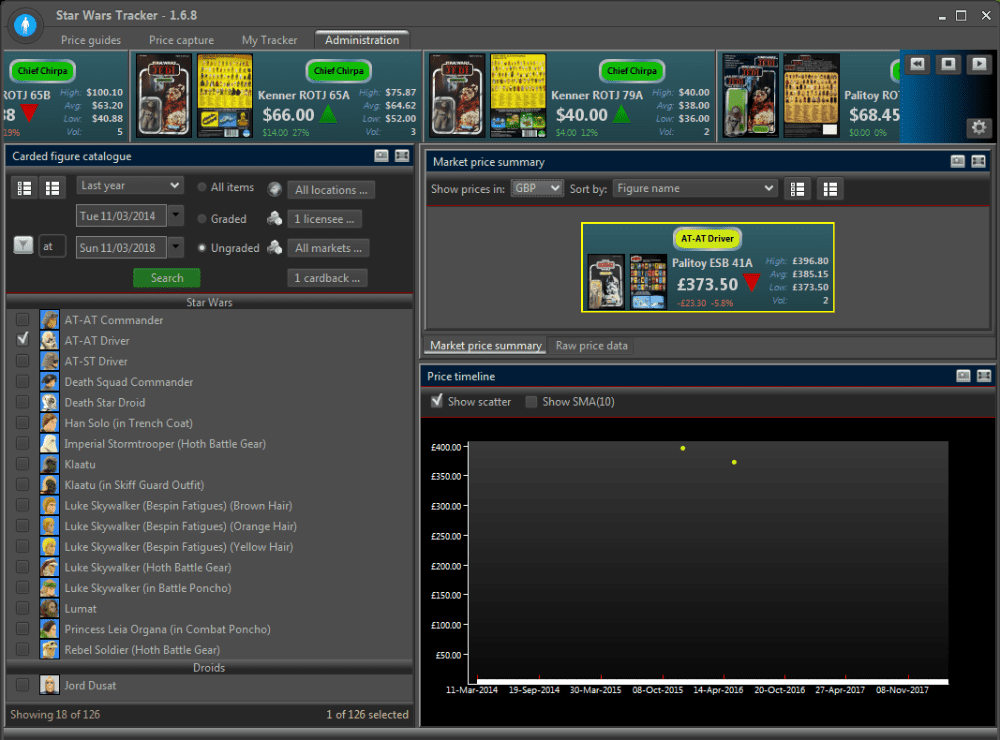Open ticker settings gear icon
This screenshot has height=740, width=1000.
click(x=979, y=127)
